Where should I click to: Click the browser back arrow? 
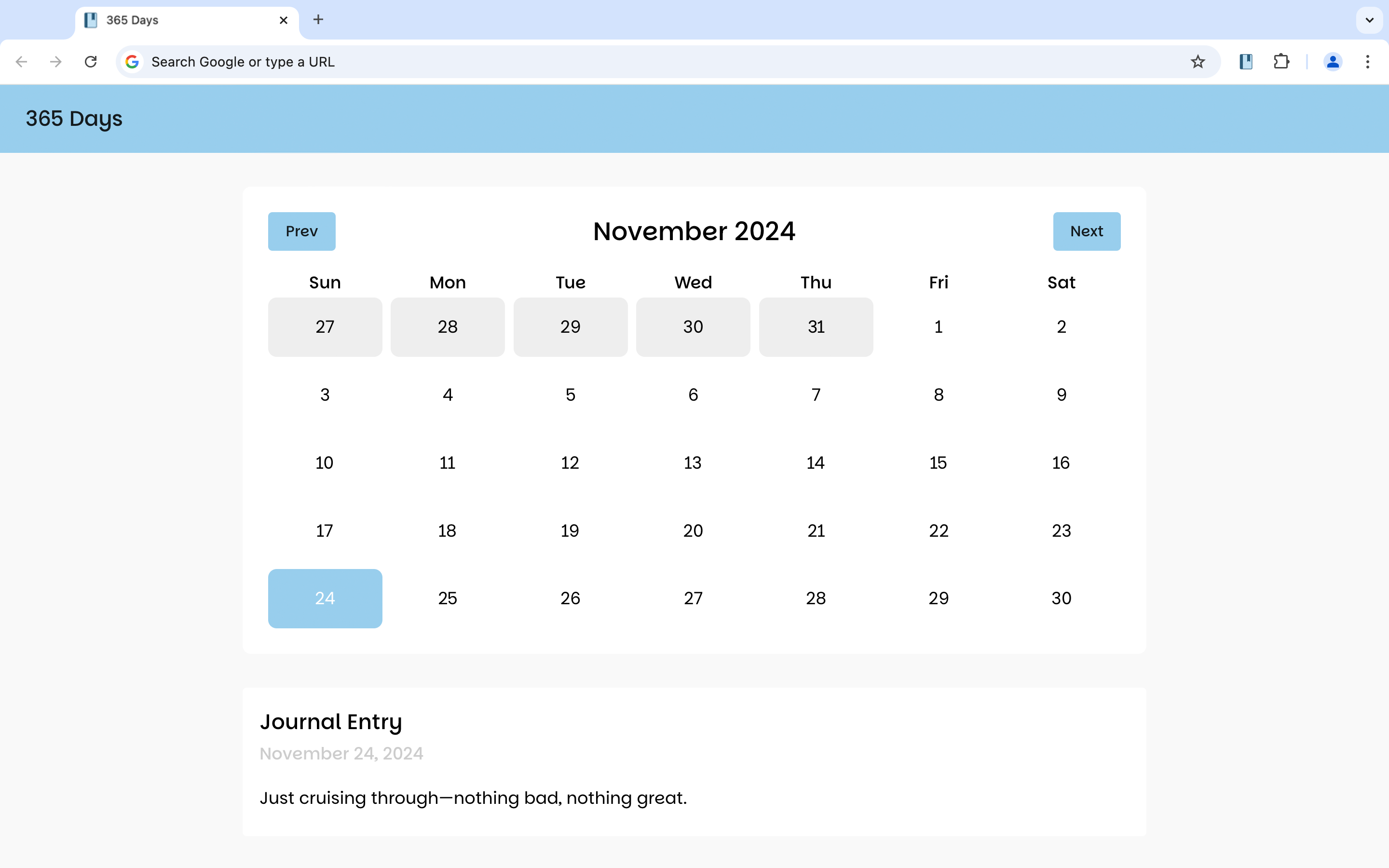pos(22,61)
